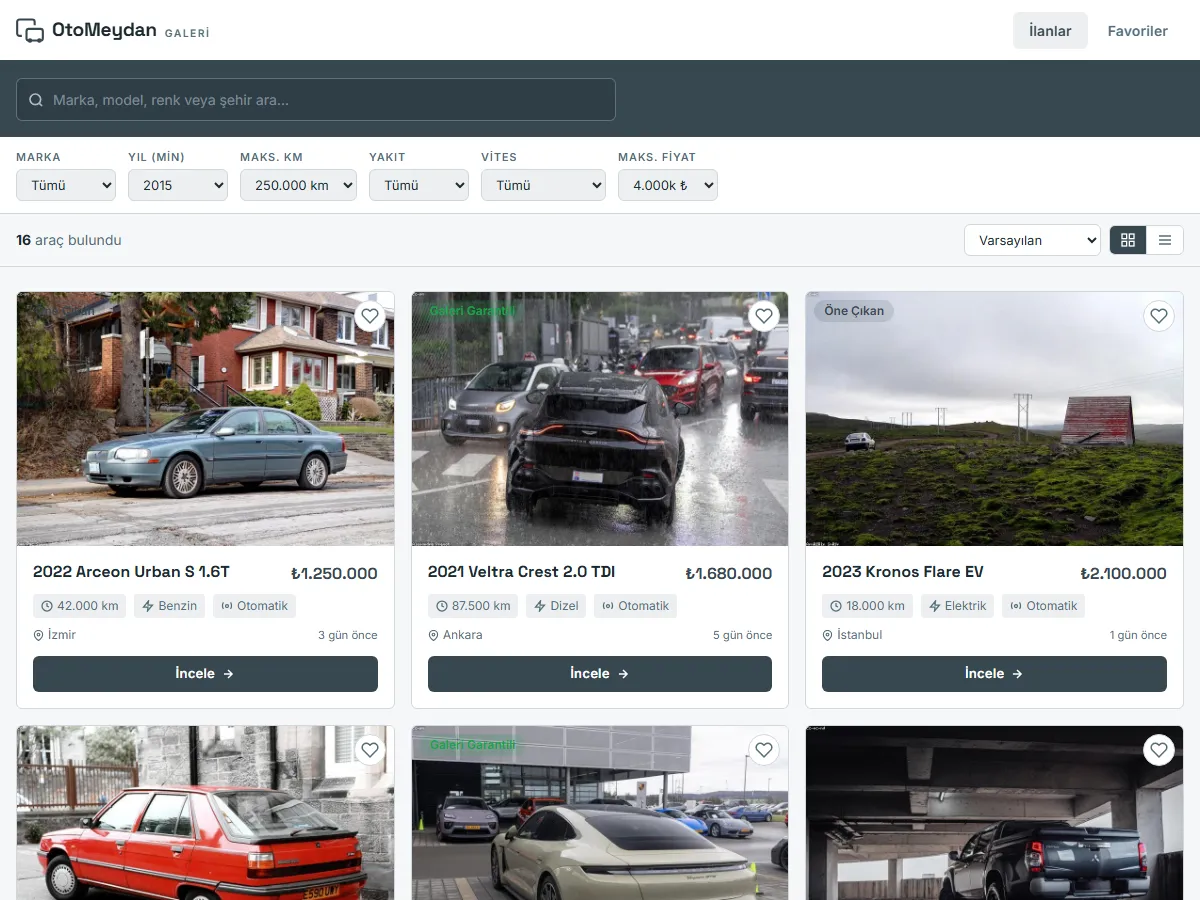Click the Galeri Garantili badge on sports car
Screen dimensions: 1200x900
click(x=472, y=745)
